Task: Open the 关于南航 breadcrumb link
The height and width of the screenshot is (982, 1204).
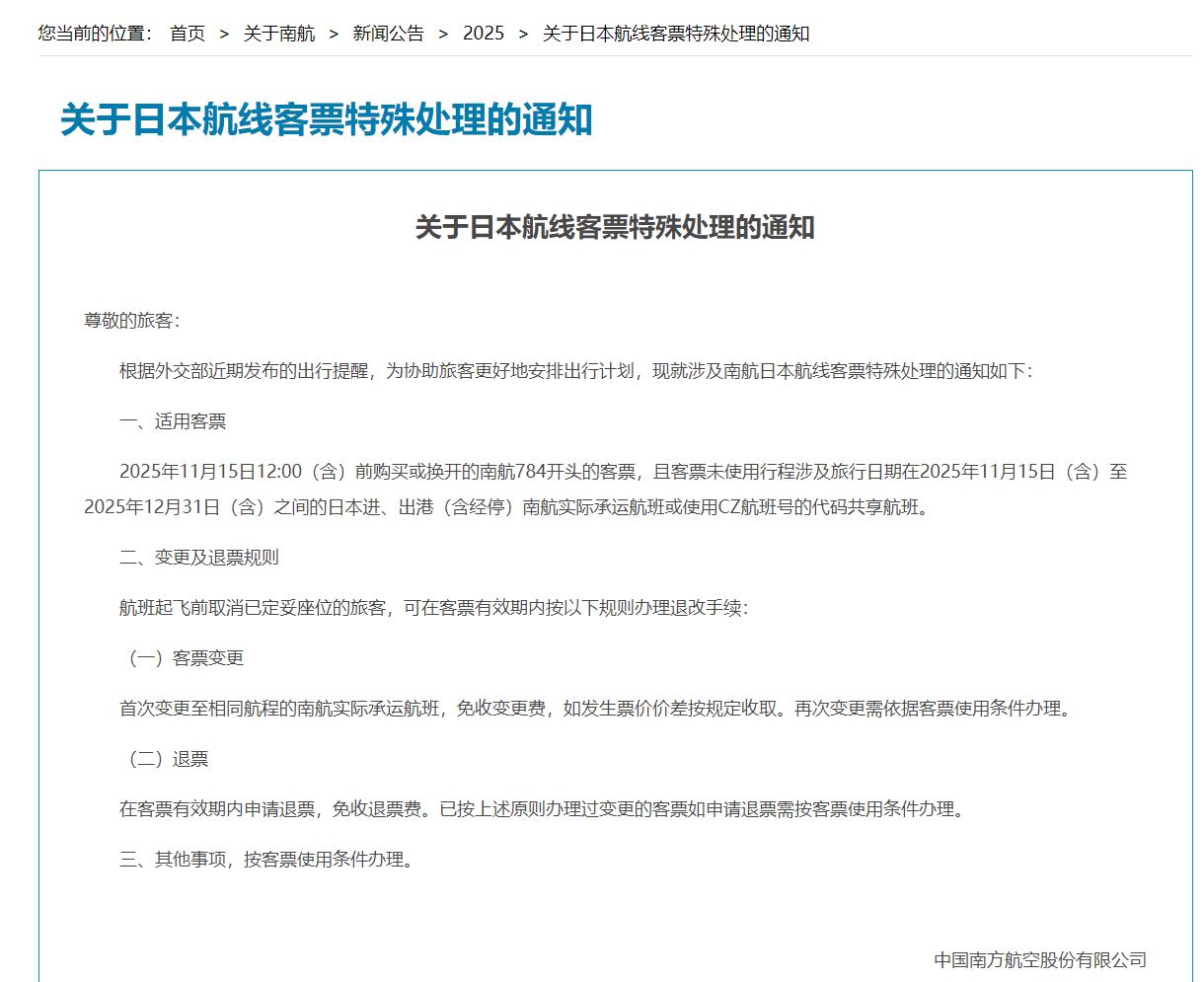Action: click(279, 34)
